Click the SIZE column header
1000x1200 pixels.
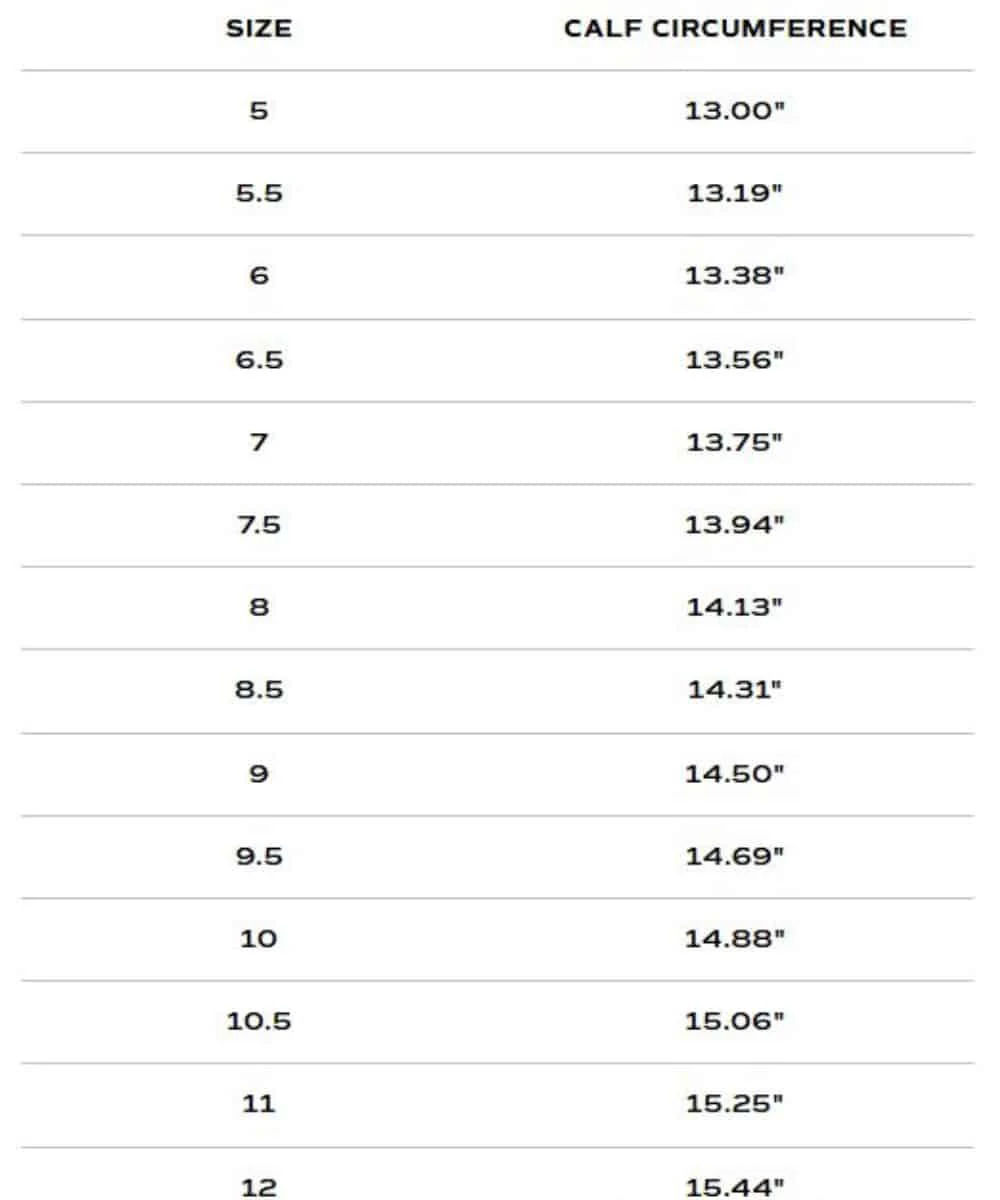pos(259,29)
